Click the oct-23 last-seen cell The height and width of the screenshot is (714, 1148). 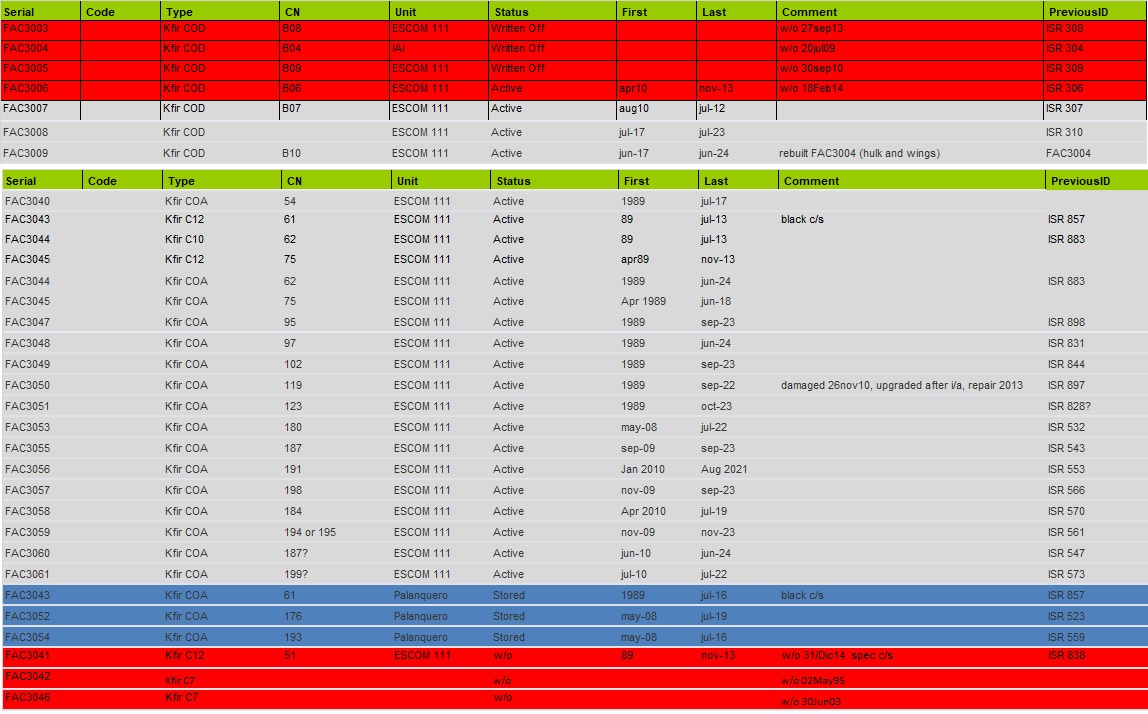click(716, 406)
